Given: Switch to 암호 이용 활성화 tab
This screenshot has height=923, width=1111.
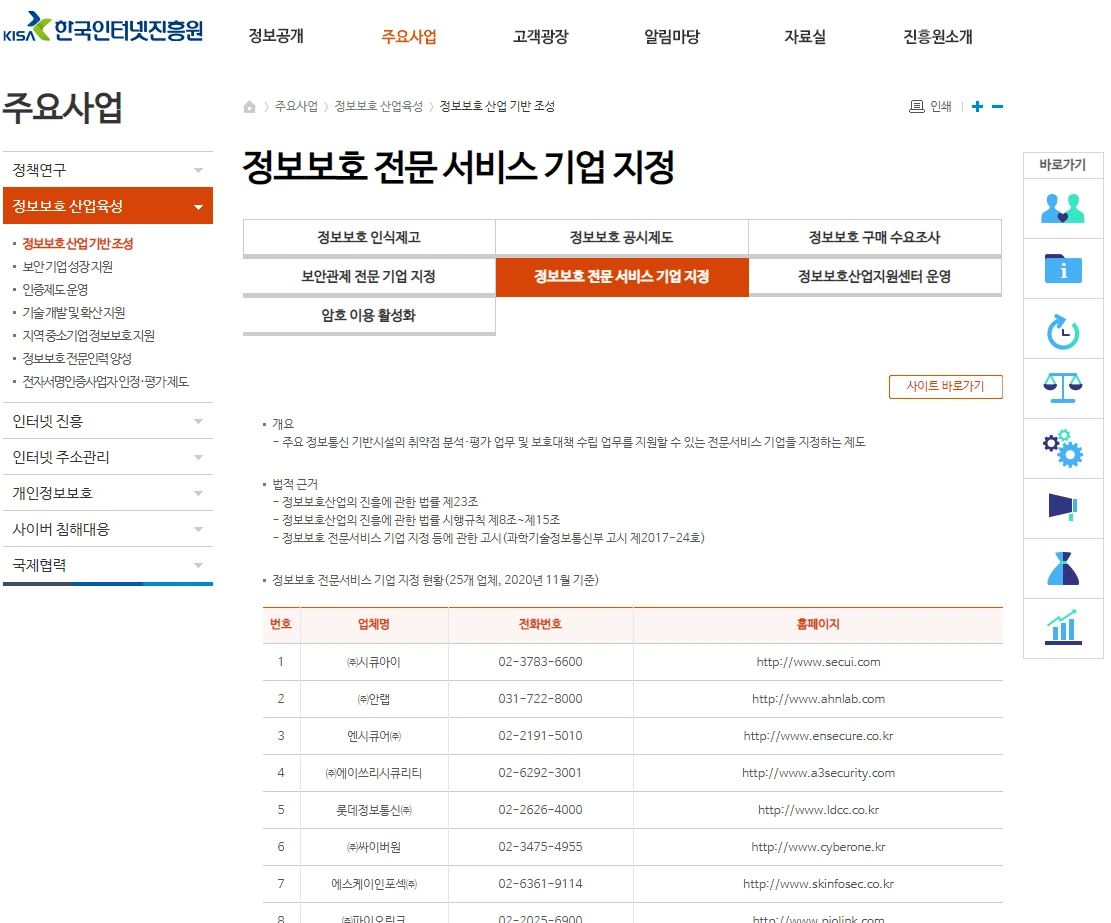Looking at the screenshot, I should coord(369,315).
